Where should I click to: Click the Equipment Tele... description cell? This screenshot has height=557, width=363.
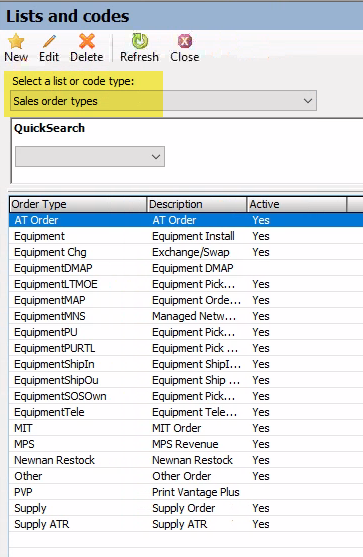click(194, 412)
